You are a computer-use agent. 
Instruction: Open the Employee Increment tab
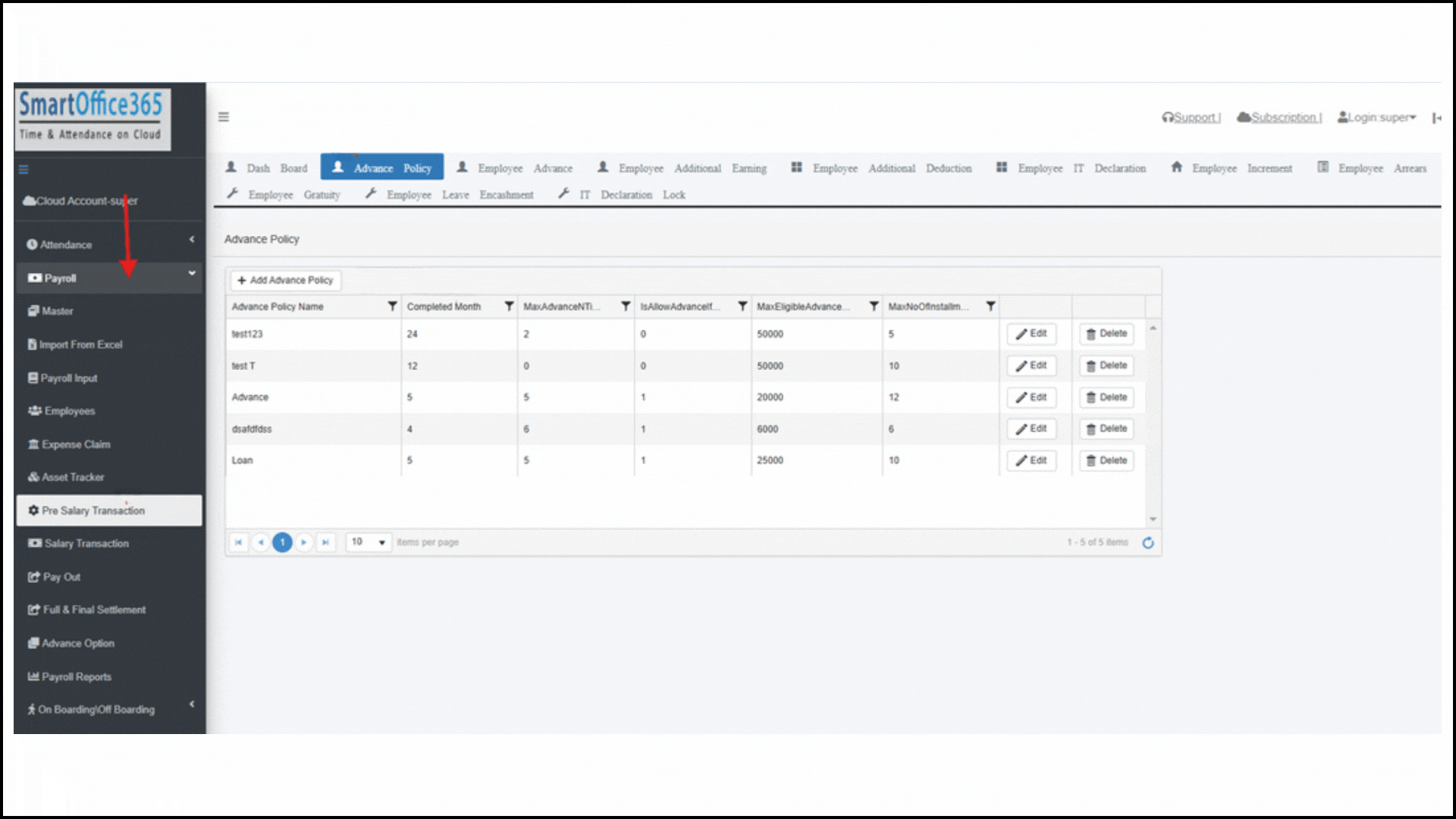click(1232, 168)
